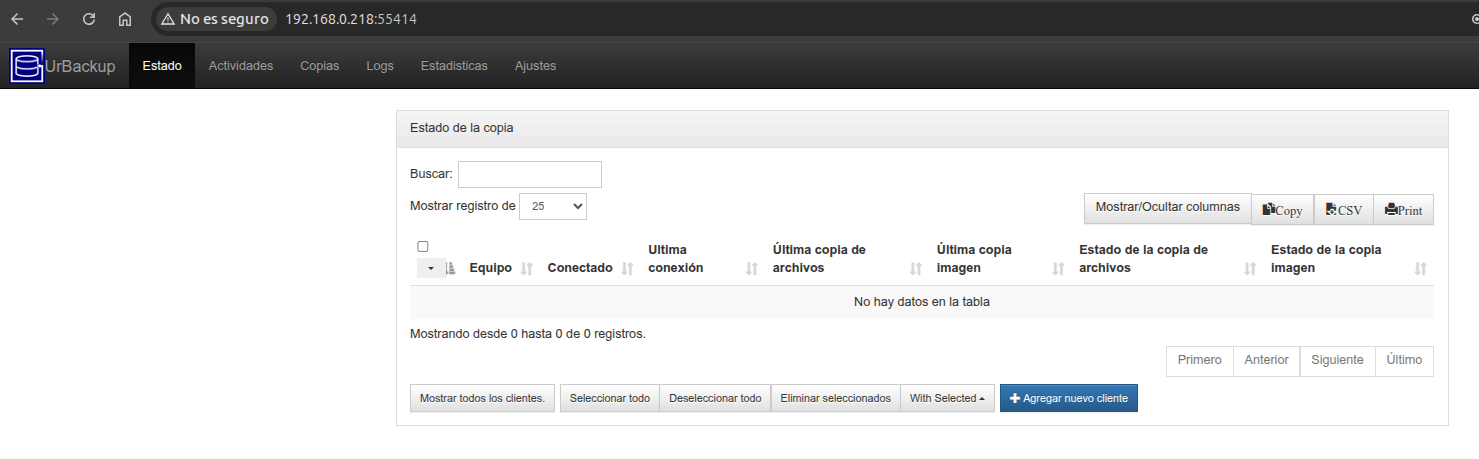The image size is (1479, 459).
Task: Focus the Buscar search field
Action: pos(530,174)
